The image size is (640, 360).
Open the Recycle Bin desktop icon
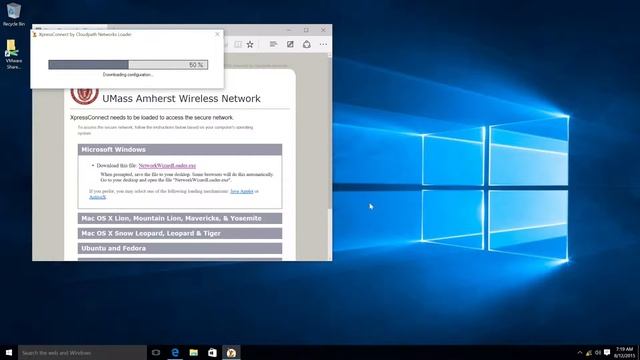click(13, 14)
